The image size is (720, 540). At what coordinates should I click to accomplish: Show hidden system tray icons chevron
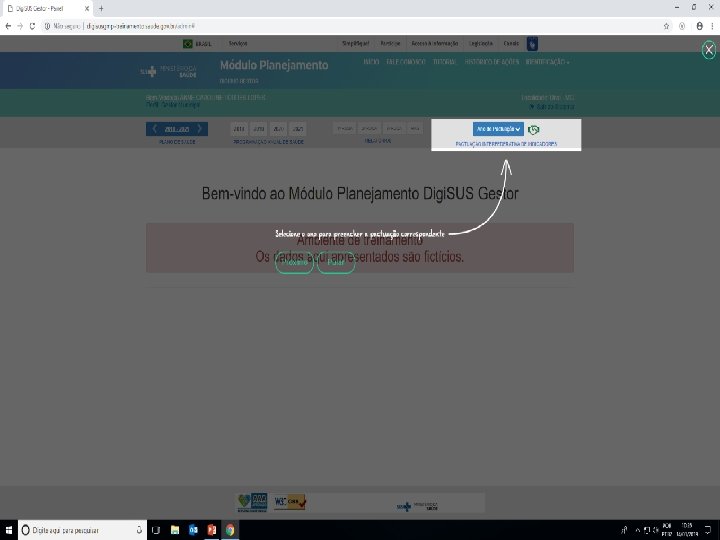tap(637, 530)
